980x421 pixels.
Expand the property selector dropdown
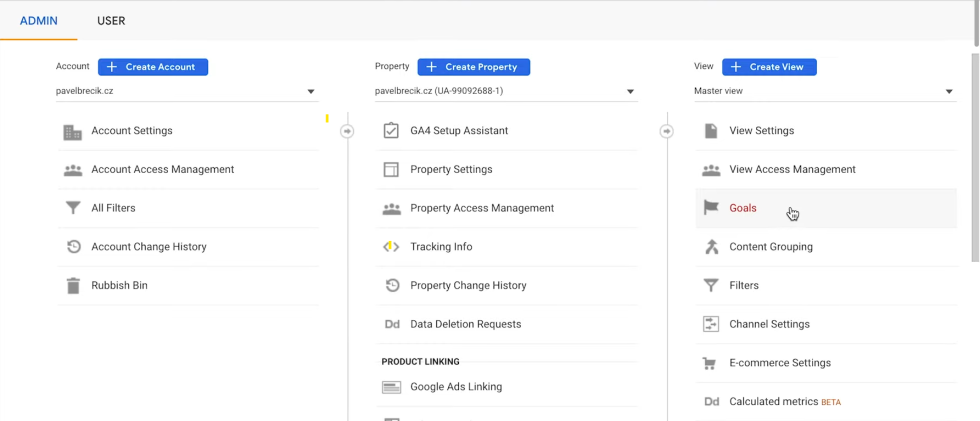pos(505,92)
